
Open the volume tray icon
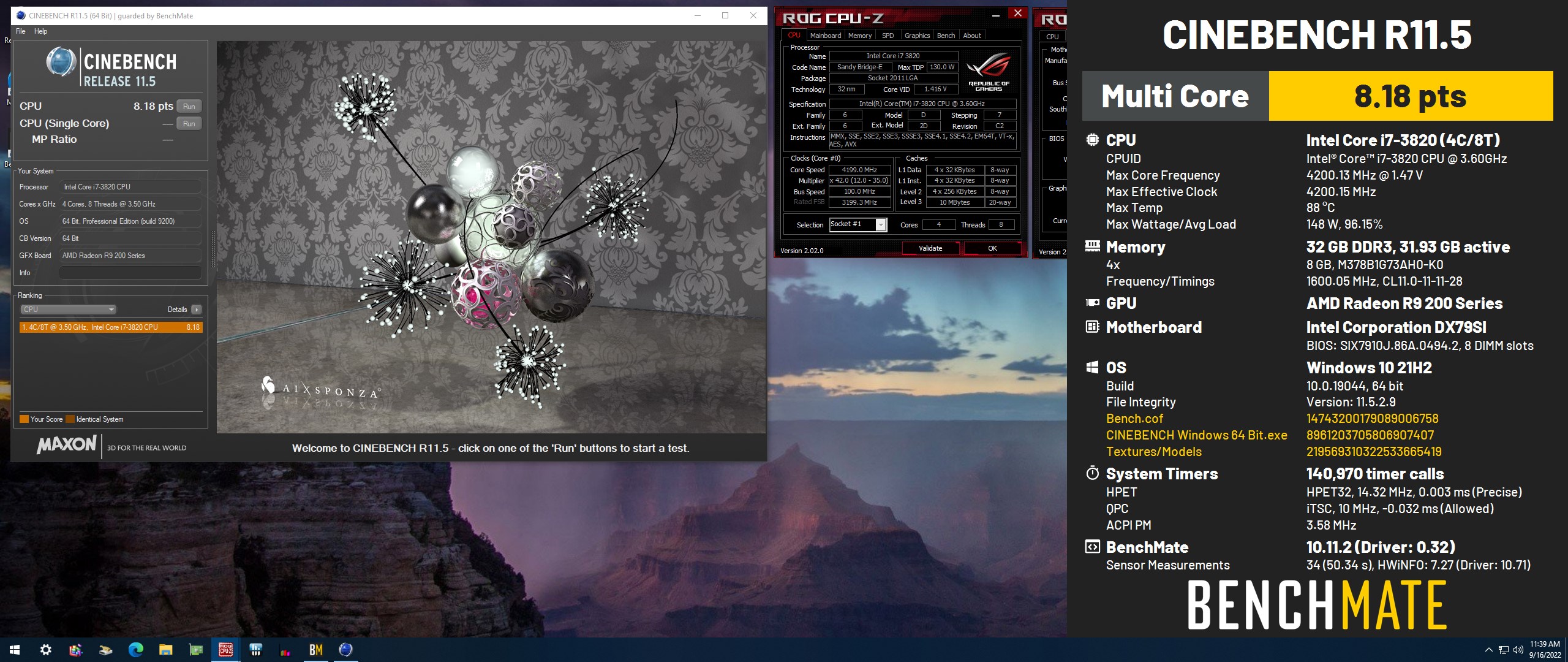point(1518,650)
